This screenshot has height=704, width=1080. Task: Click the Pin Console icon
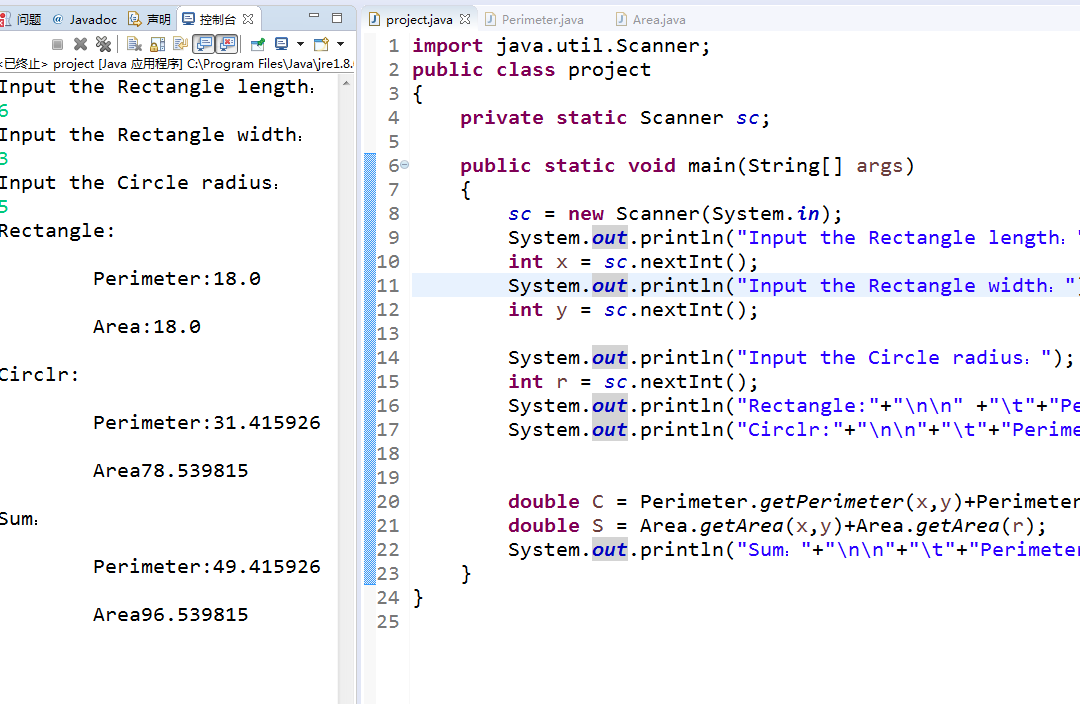pos(258,45)
